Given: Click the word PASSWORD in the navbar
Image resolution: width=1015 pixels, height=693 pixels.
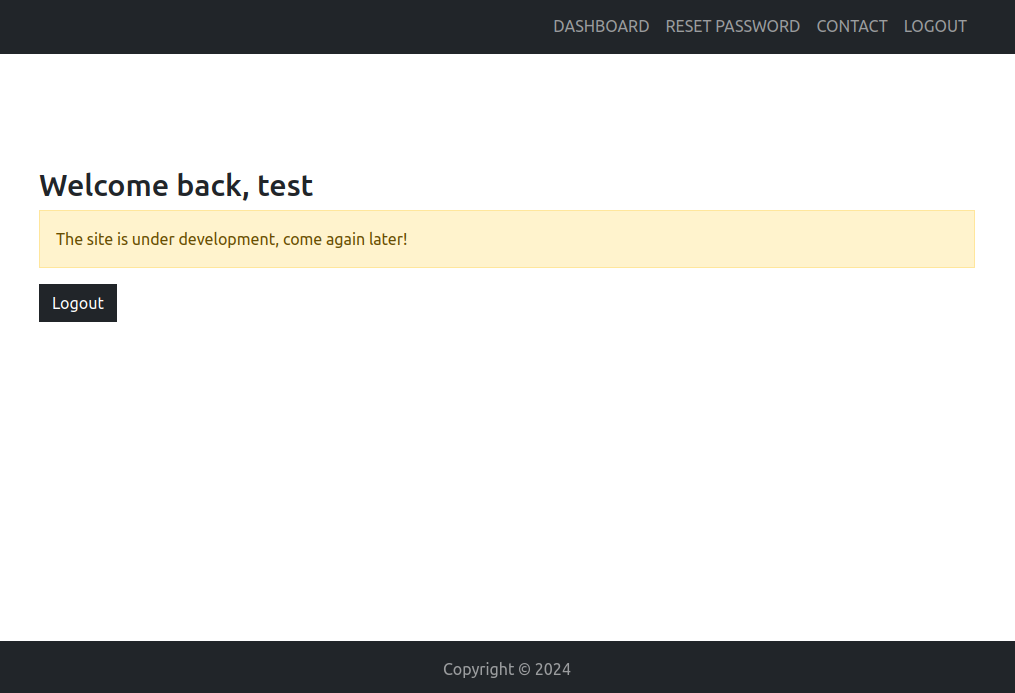Looking at the screenshot, I should (757, 27).
